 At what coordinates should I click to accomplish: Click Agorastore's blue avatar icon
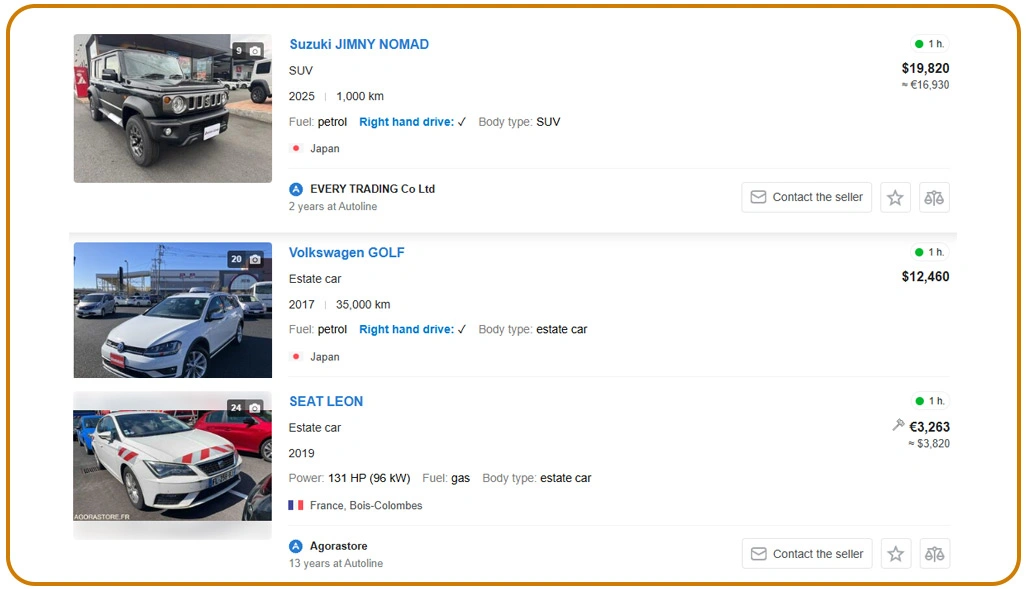pyautogui.click(x=296, y=546)
